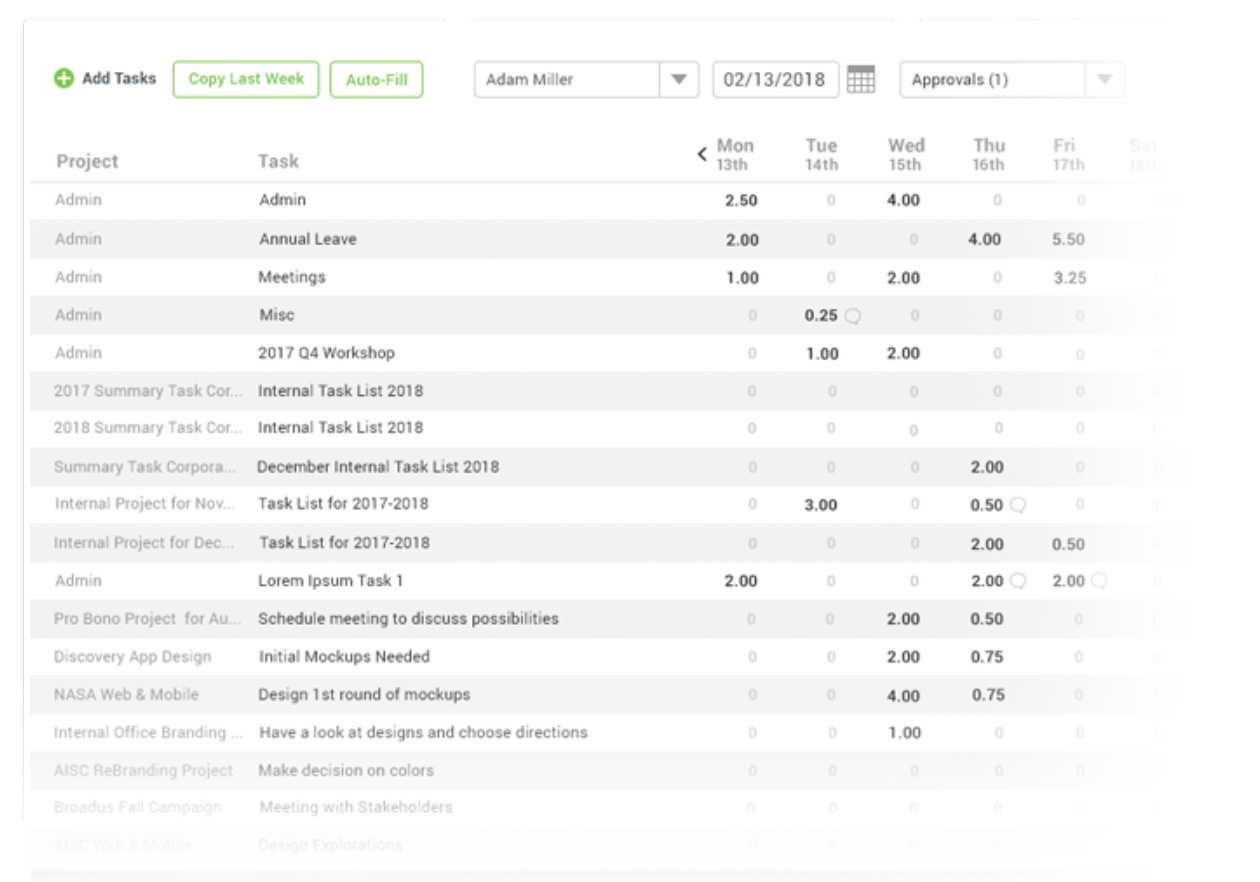Edit Tuesday 1.00 for 2017 Q4 Workshop
The height and width of the screenshot is (882, 1260).
point(822,354)
